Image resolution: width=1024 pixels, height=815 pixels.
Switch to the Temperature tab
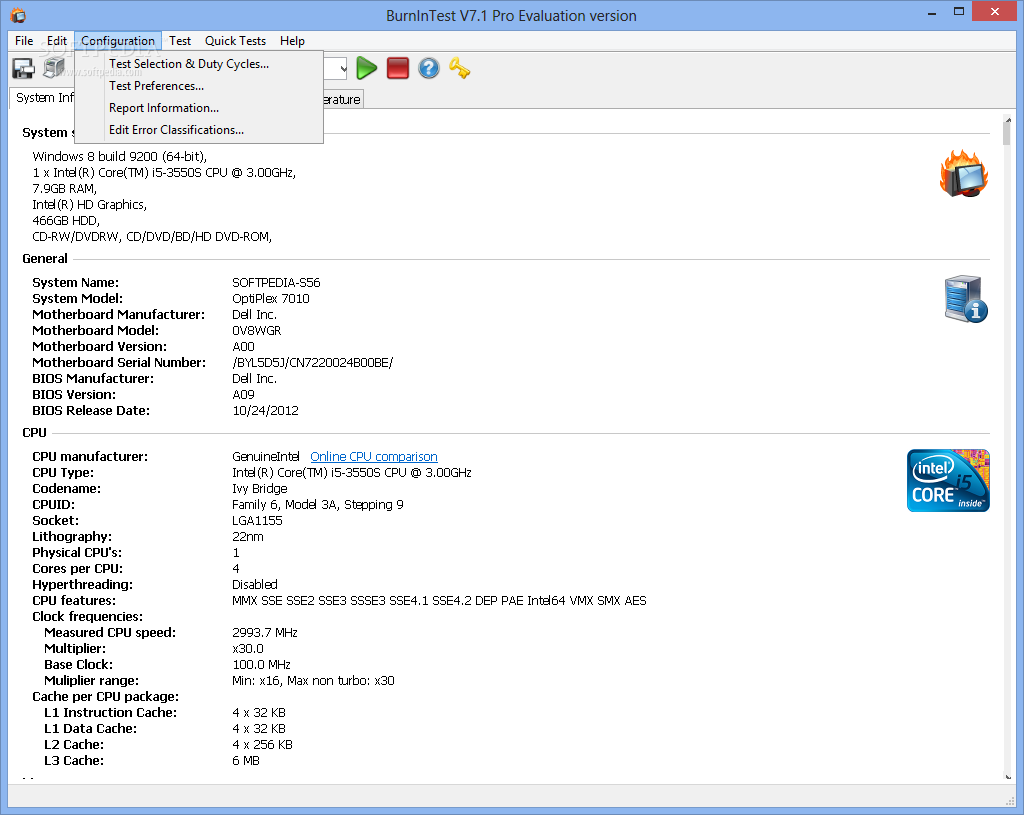pos(343,99)
